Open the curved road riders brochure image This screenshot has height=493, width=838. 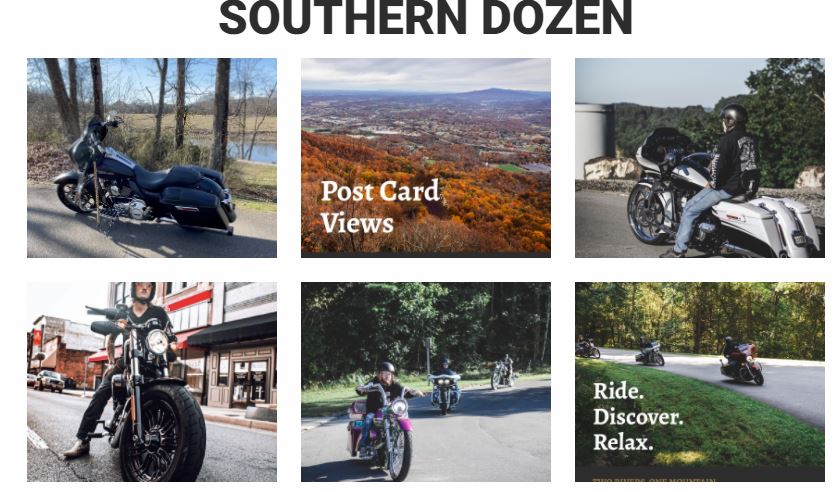coord(700,382)
